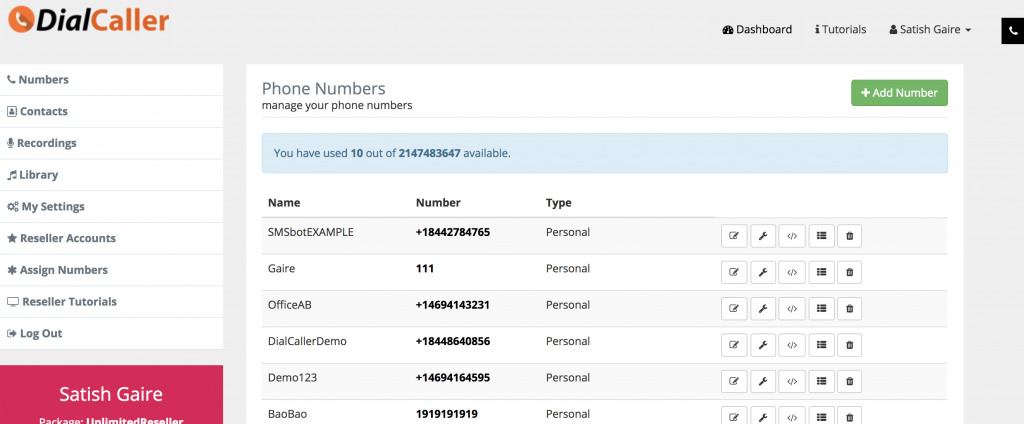Edit the OfficeAB number
Viewport: 1024px width, 424px height.
click(x=734, y=308)
